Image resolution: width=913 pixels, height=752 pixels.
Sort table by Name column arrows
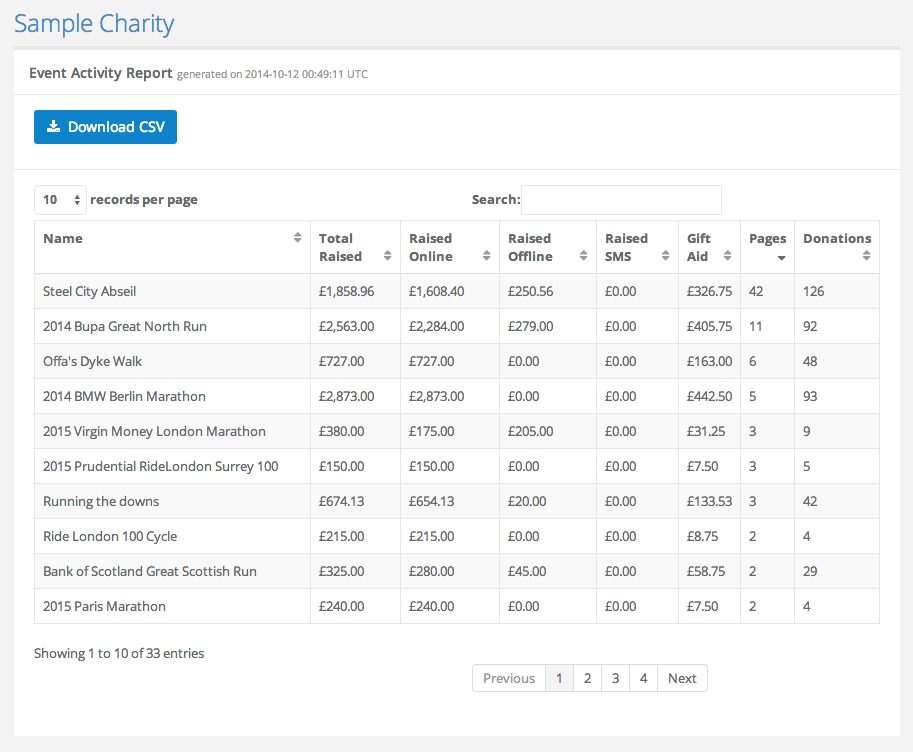[x=298, y=238]
